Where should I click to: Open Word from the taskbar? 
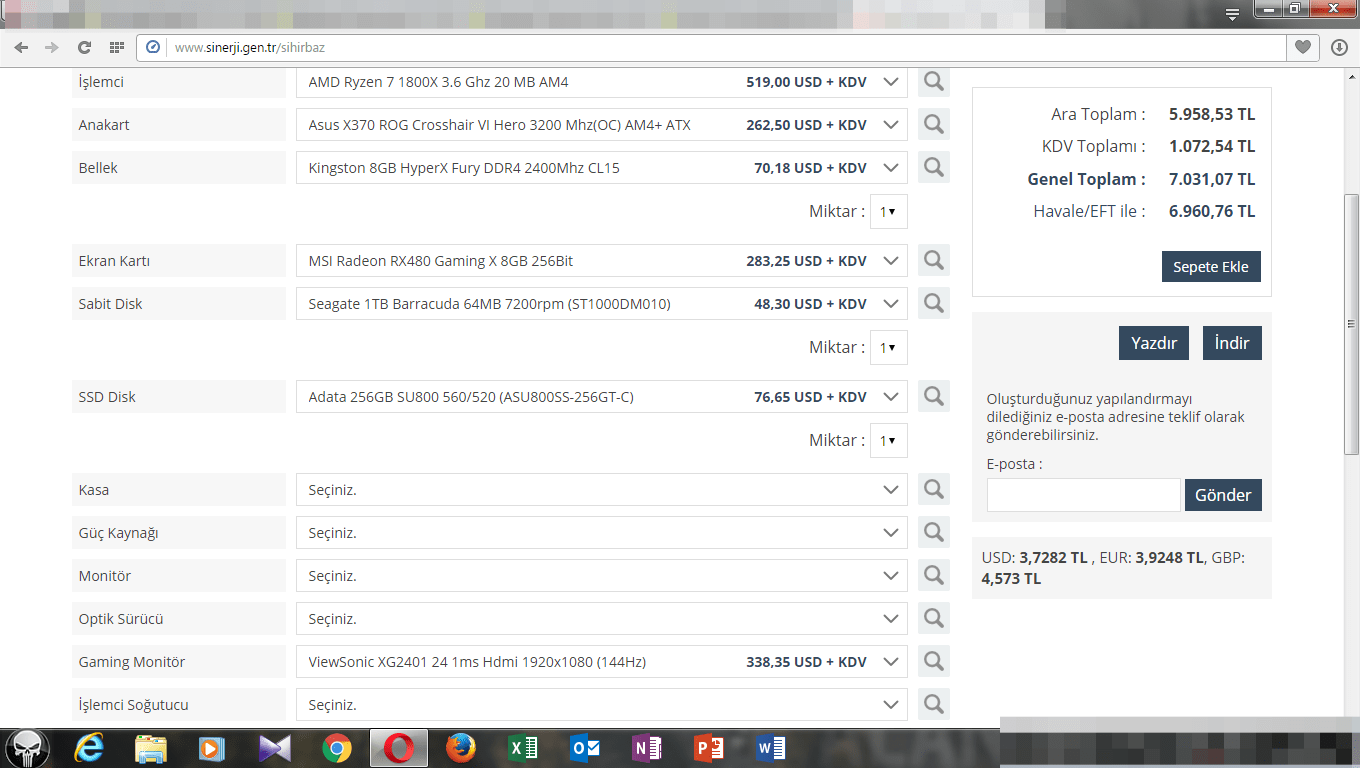[x=771, y=748]
